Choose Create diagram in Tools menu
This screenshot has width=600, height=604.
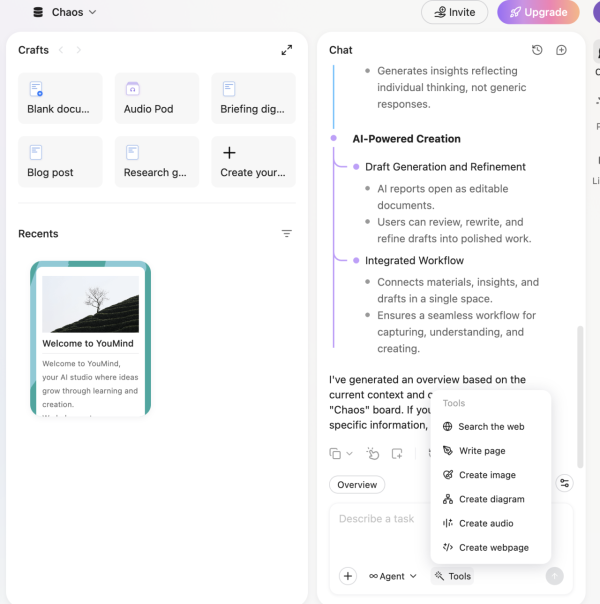(490, 499)
